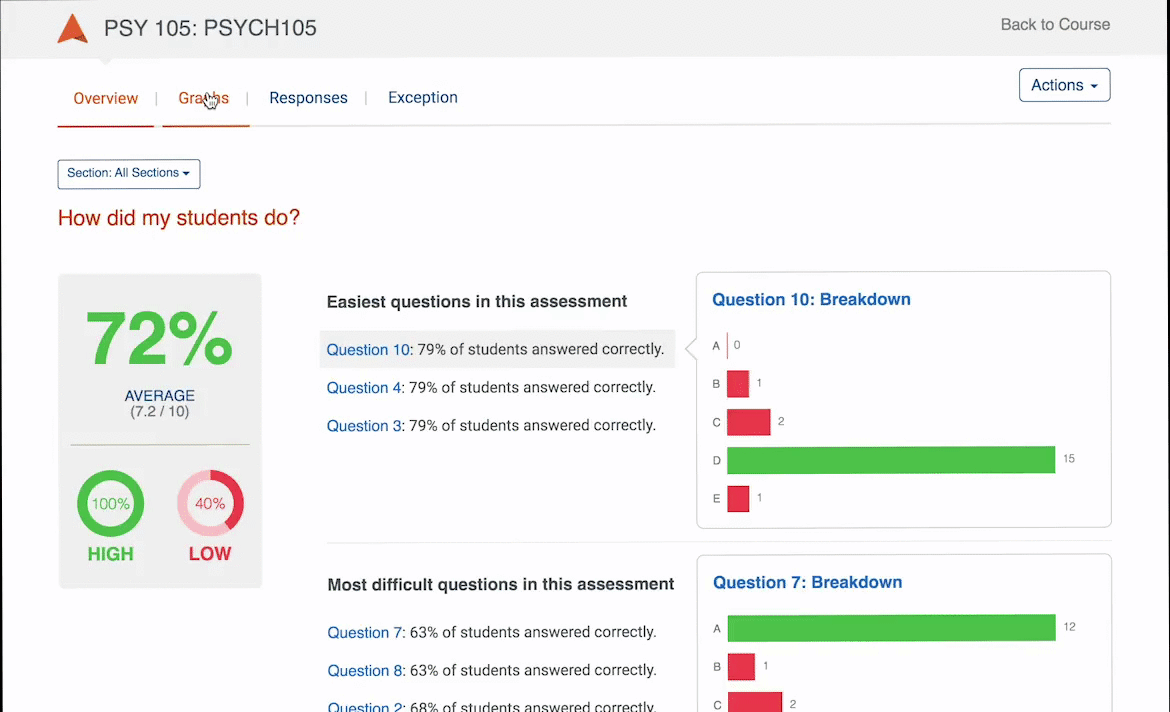Image resolution: width=1170 pixels, height=712 pixels.
Task: Click the green bar for choice D
Action: coord(890,459)
